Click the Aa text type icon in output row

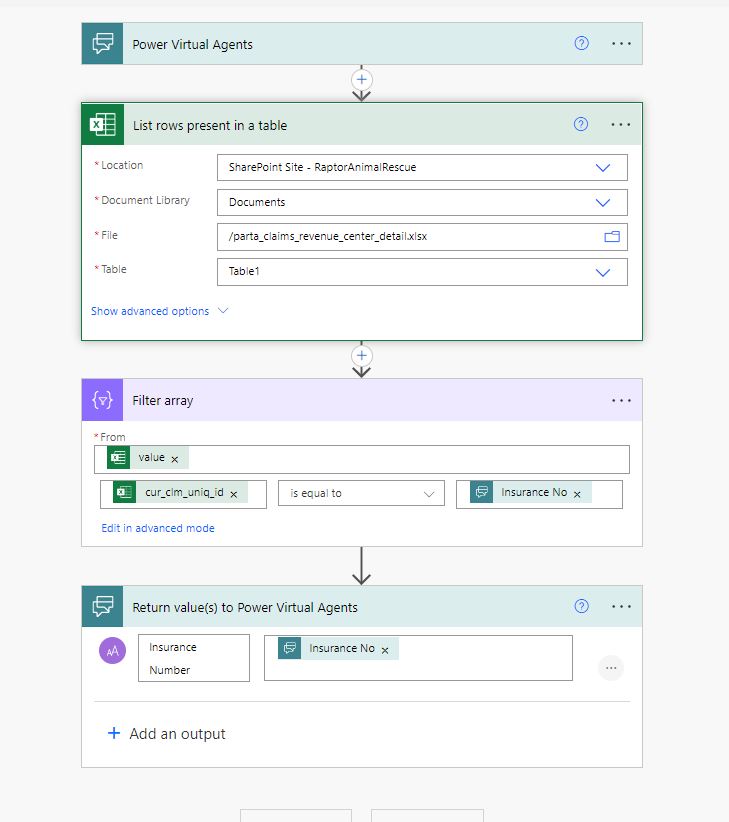[112, 650]
